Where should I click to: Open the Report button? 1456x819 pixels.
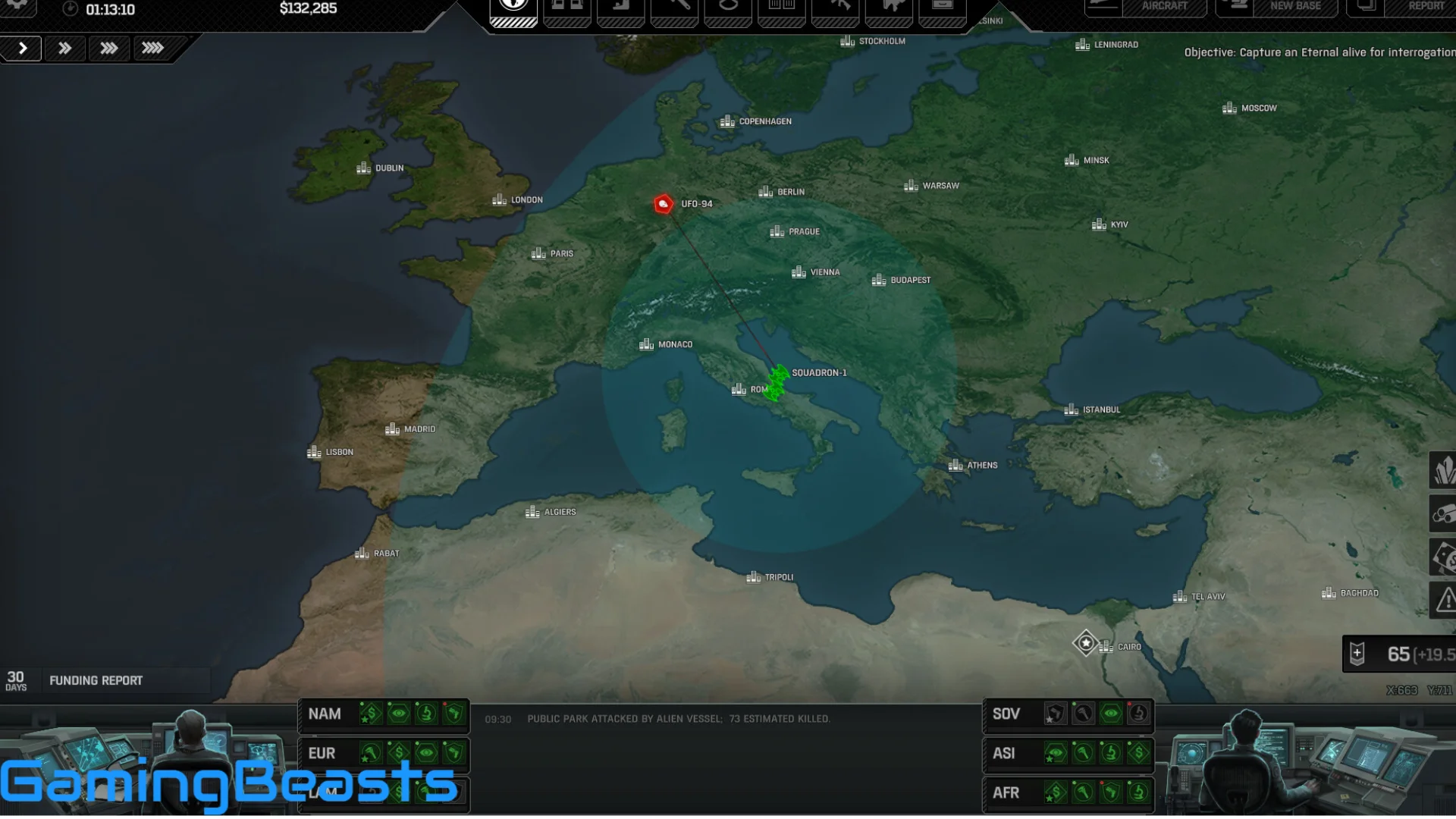(x=1401, y=7)
